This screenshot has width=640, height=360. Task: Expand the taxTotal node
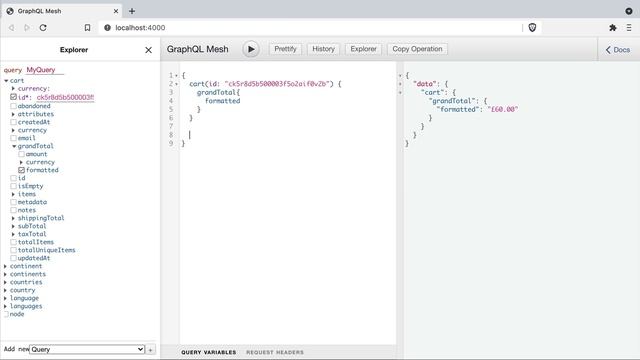(13, 234)
